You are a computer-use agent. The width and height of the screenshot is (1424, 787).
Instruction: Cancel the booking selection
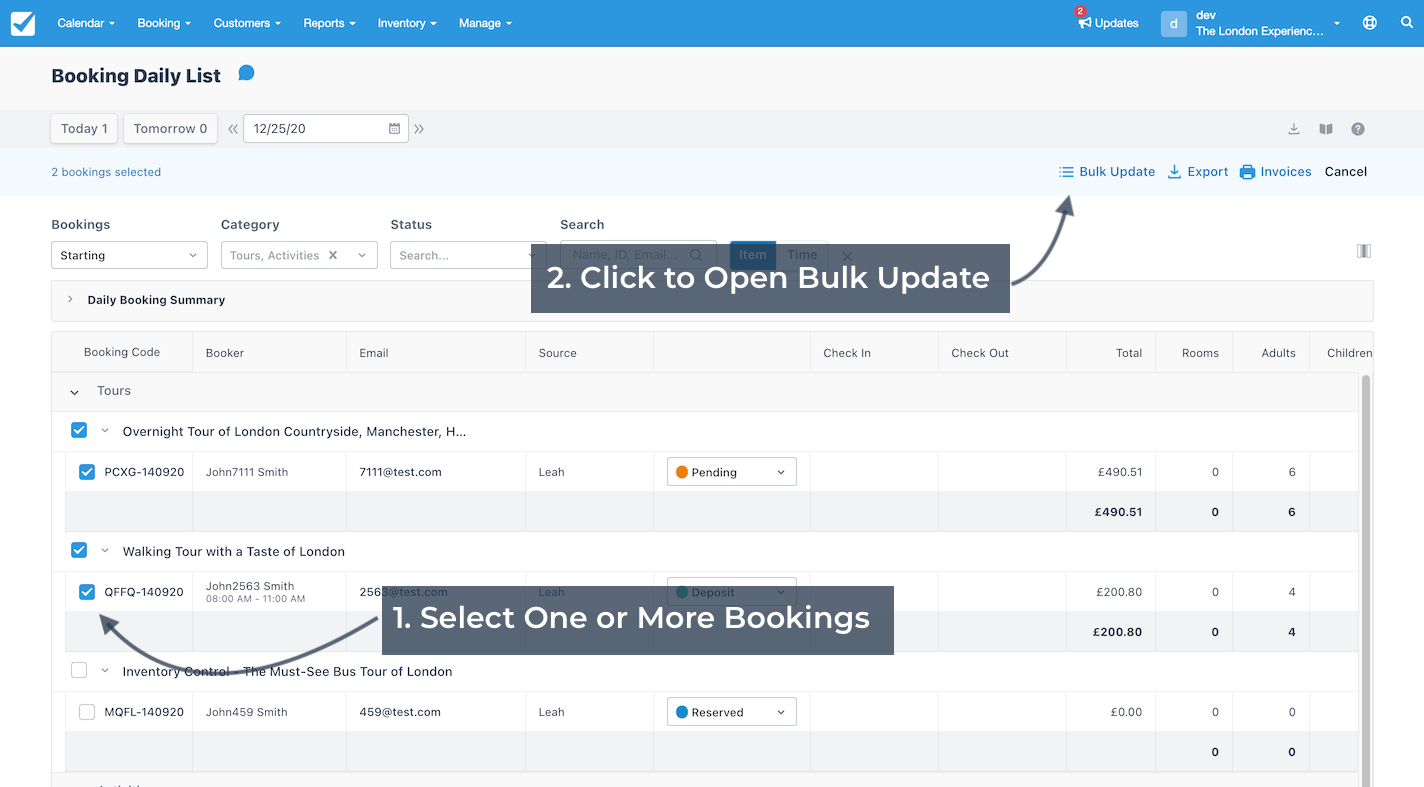(1346, 172)
